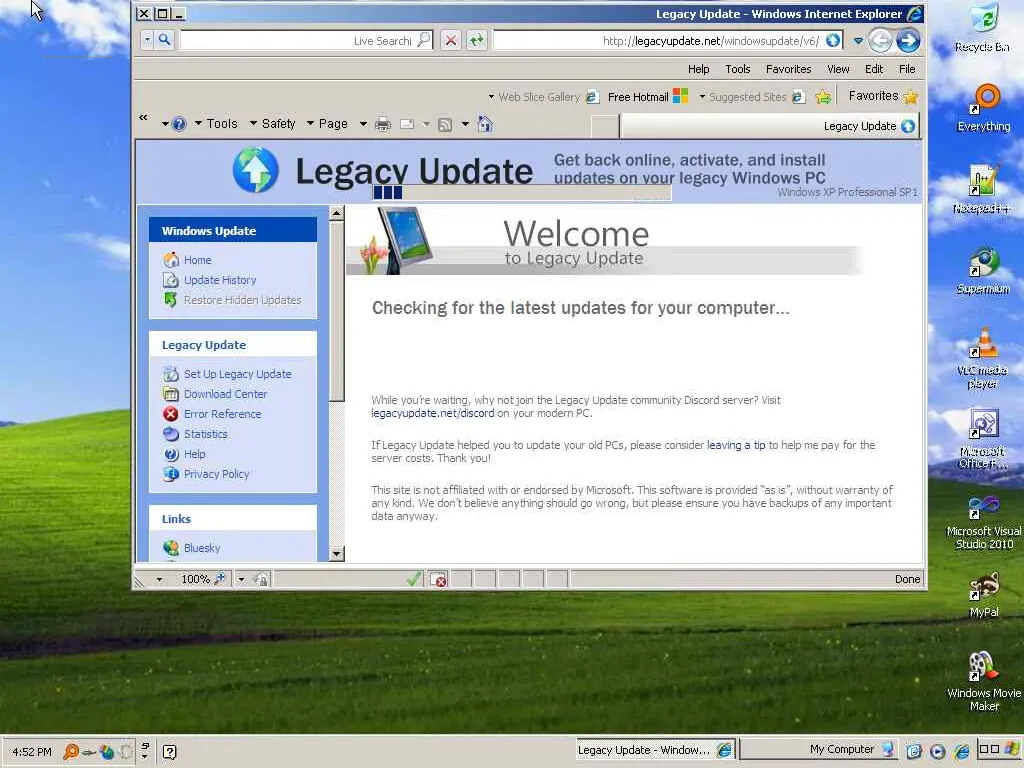Expand hidden command bar items chevron

click(x=143, y=118)
